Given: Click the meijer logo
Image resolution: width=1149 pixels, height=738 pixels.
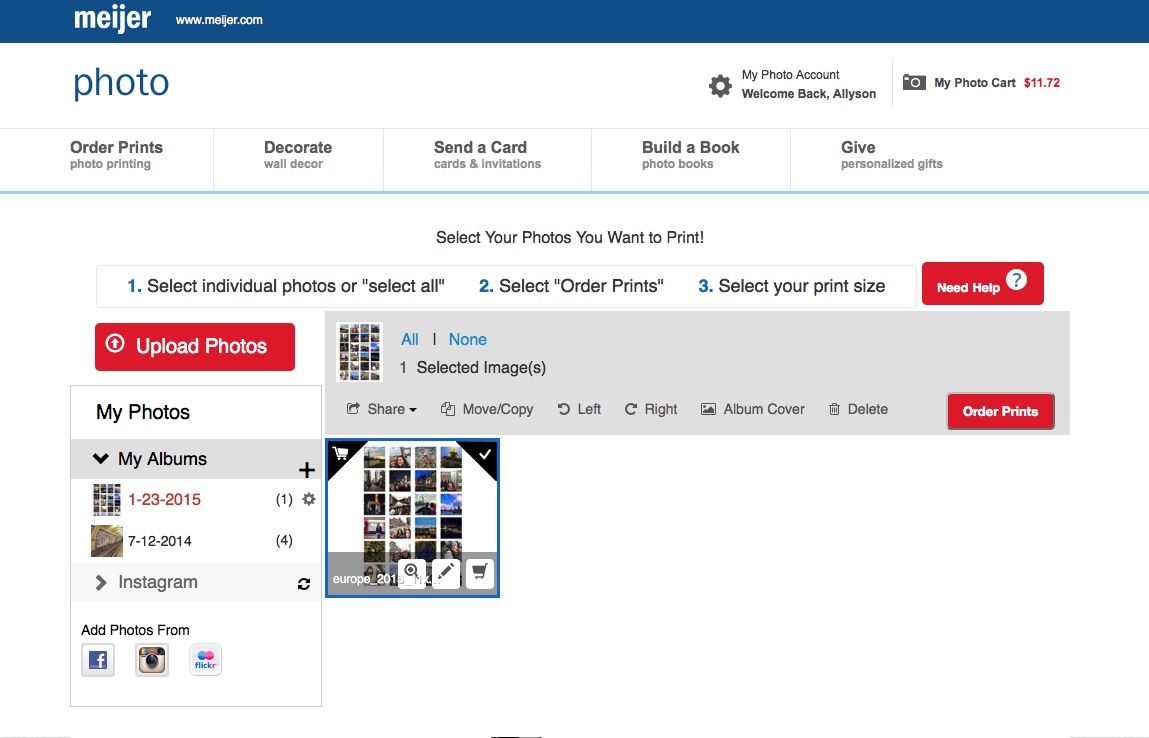Looking at the screenshot, I should (x=112, y=18).
